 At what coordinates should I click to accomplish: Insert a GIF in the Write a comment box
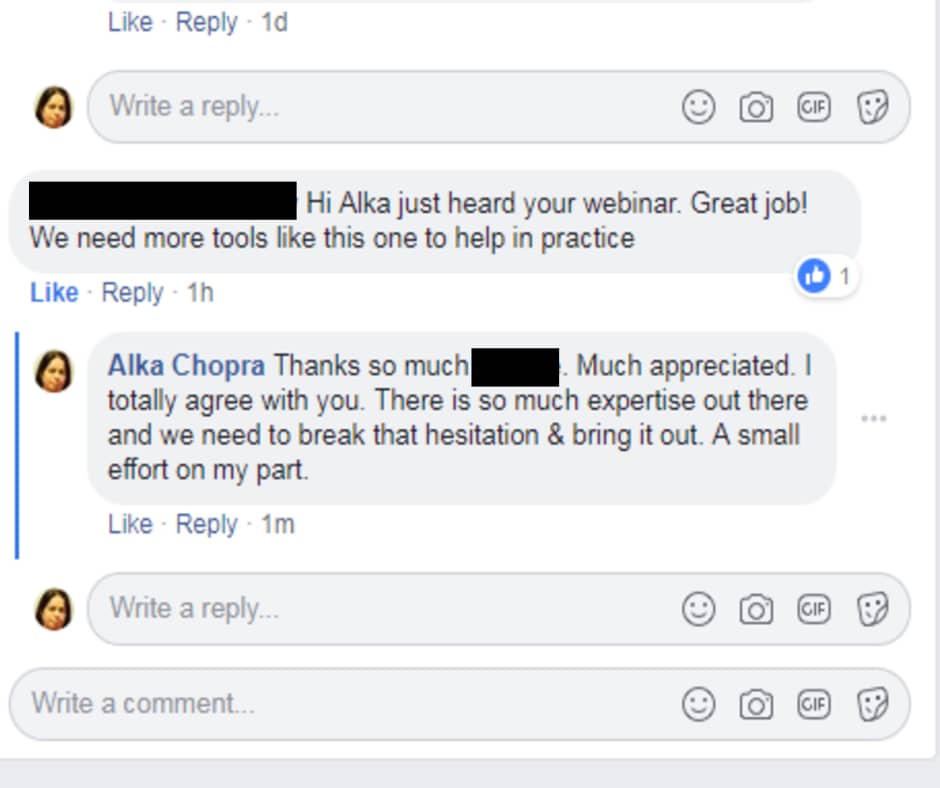click(x=814, y=704)
